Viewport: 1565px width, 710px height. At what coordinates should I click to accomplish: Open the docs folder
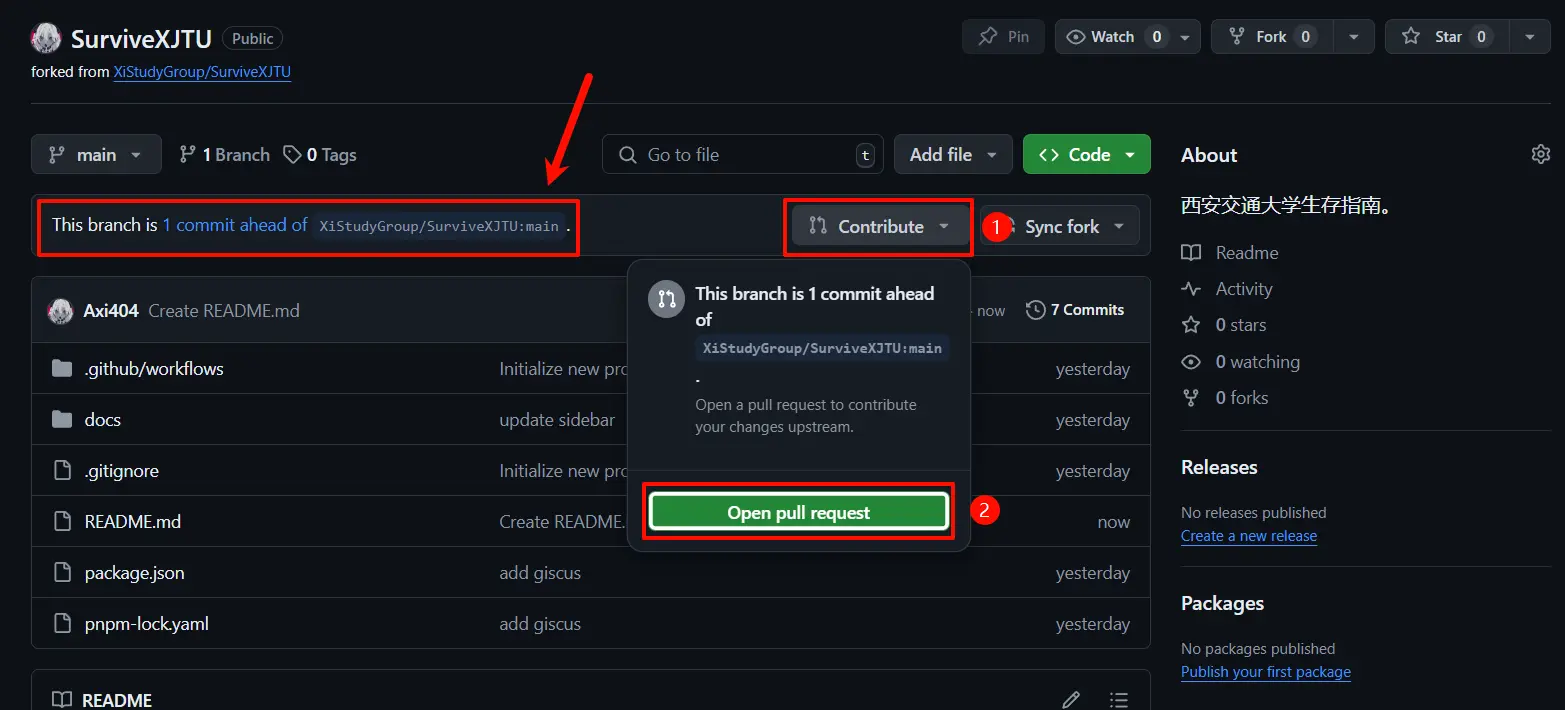pos(103,420)
